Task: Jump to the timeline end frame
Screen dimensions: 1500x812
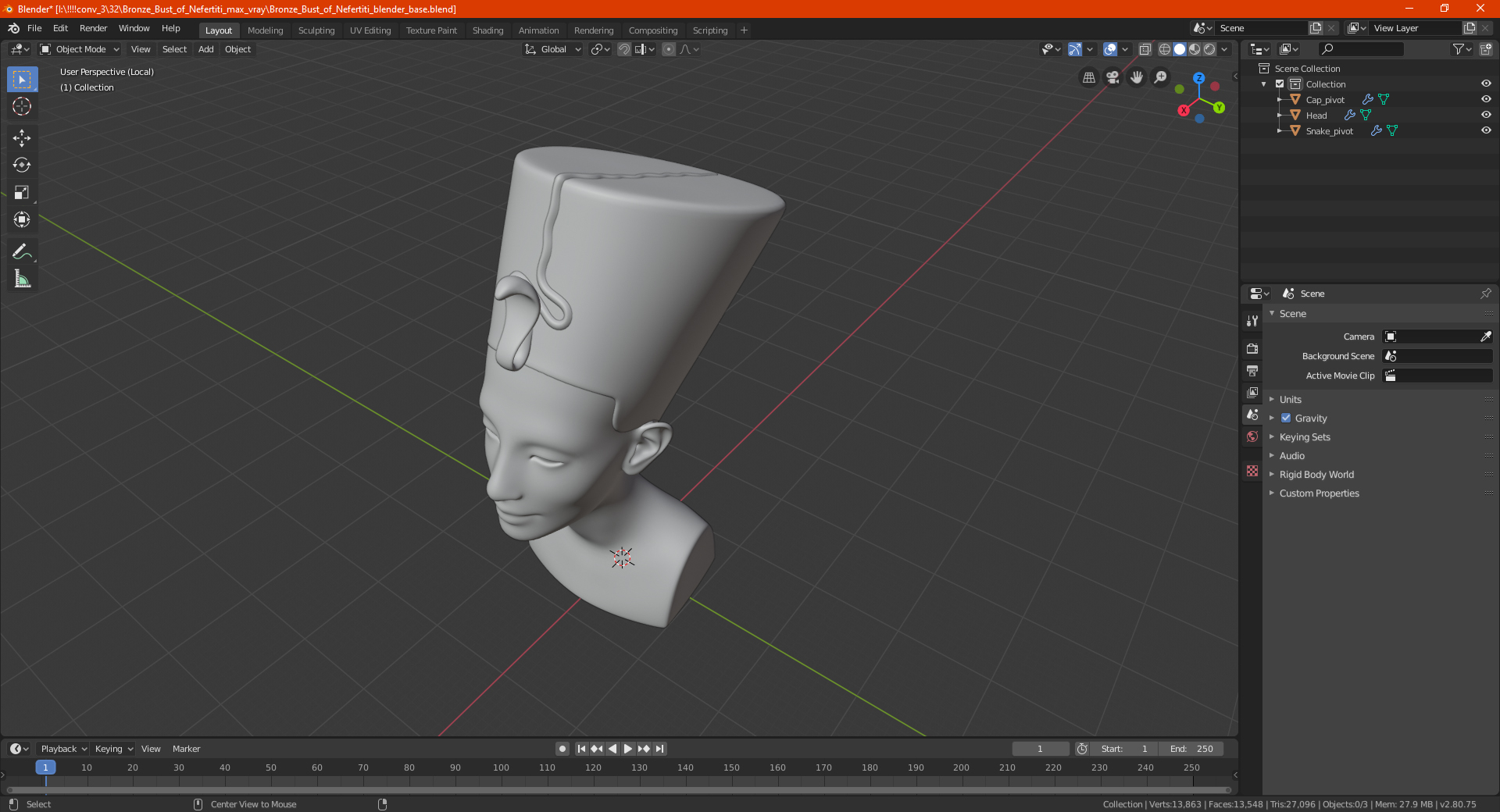Action: click(x=659, y=749)
